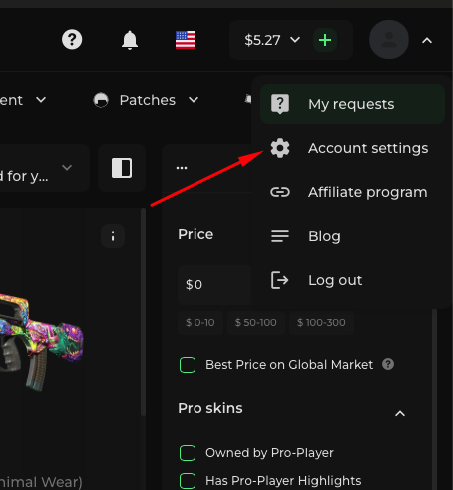Open the help question mark icon
453x490 pixels.
coord(72,40)
